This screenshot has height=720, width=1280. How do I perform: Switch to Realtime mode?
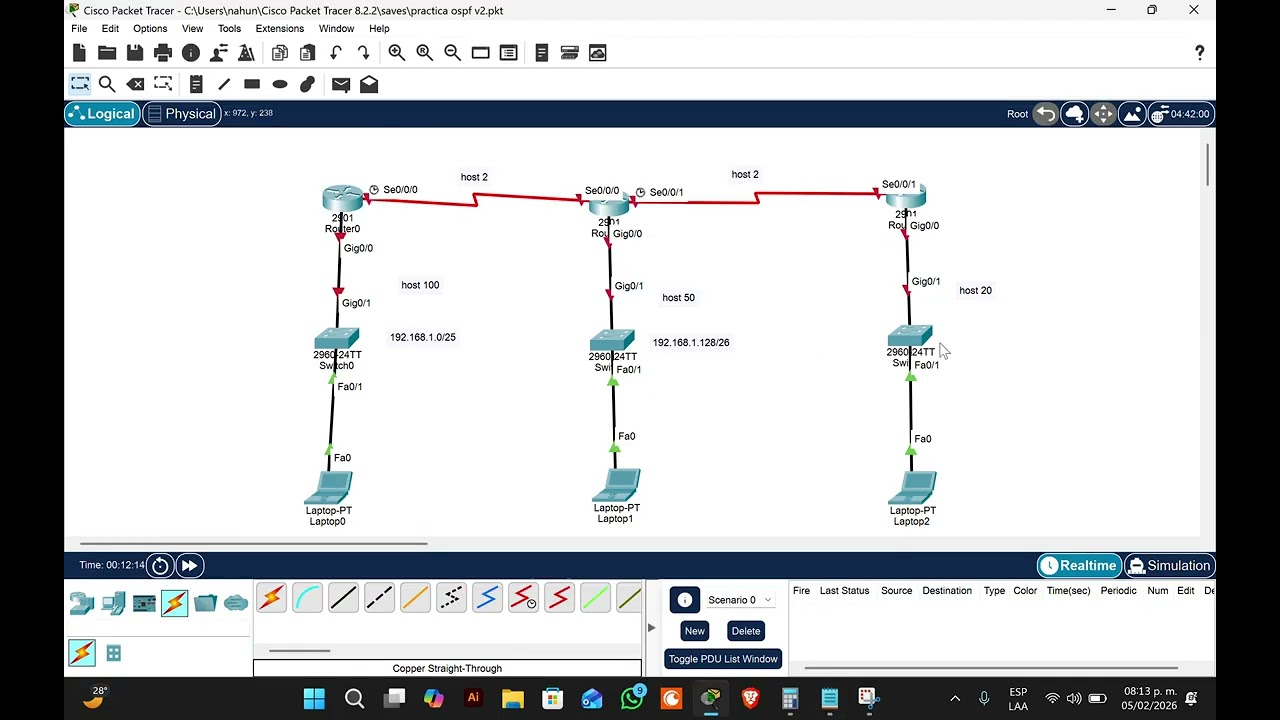click(x=1078, y=566)
